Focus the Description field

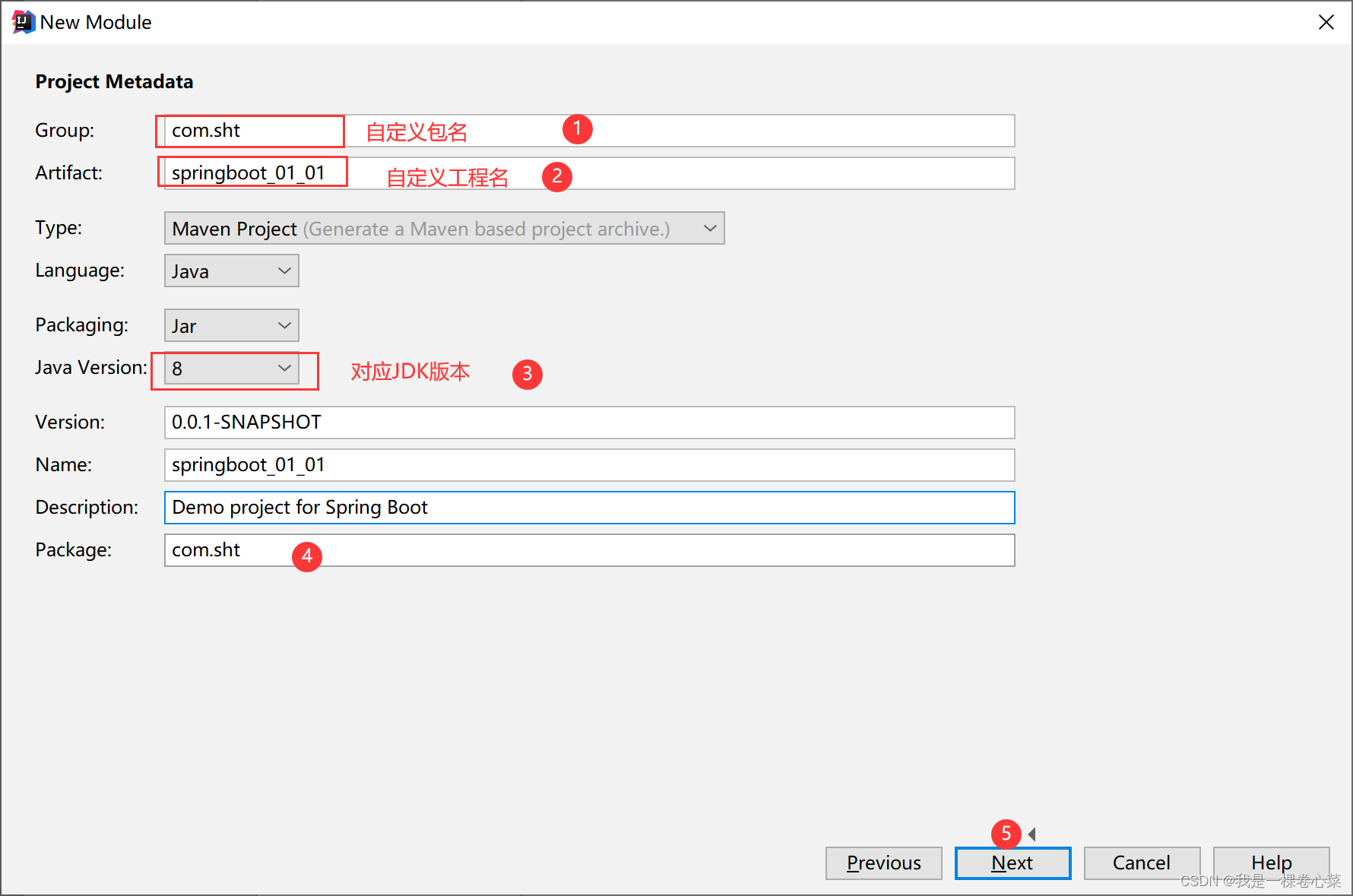pos(589,508)
